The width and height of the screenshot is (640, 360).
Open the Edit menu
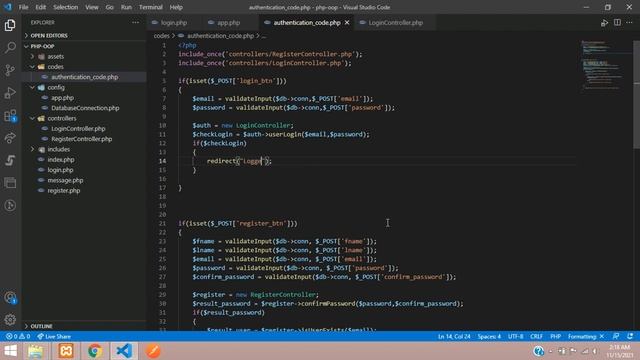click(x=40, y=7)
